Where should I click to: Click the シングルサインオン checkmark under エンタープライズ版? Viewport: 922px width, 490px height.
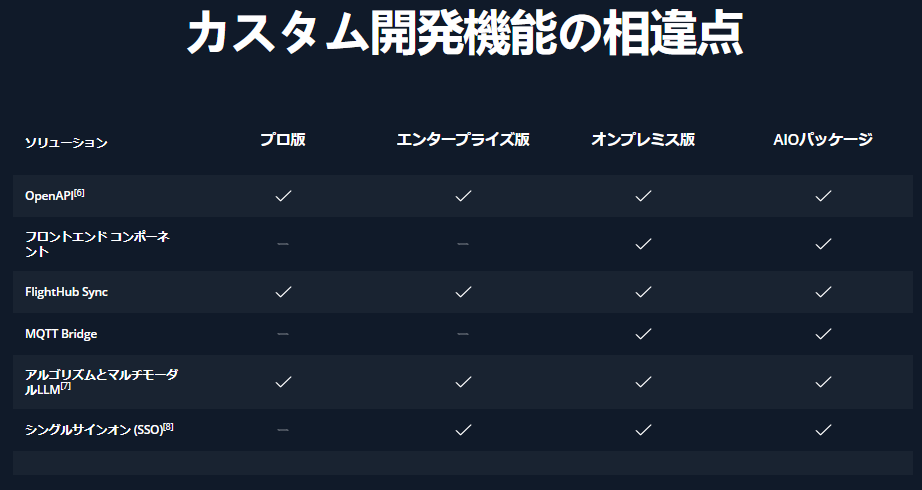463,430
